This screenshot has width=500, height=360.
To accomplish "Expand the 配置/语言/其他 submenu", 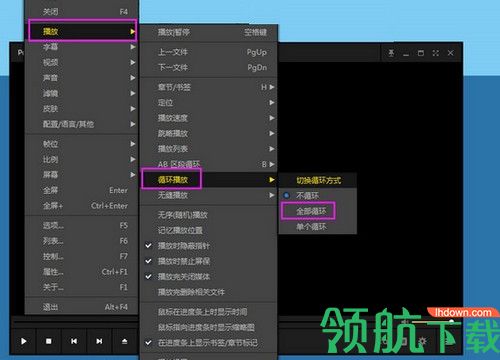I will point(82,124).
